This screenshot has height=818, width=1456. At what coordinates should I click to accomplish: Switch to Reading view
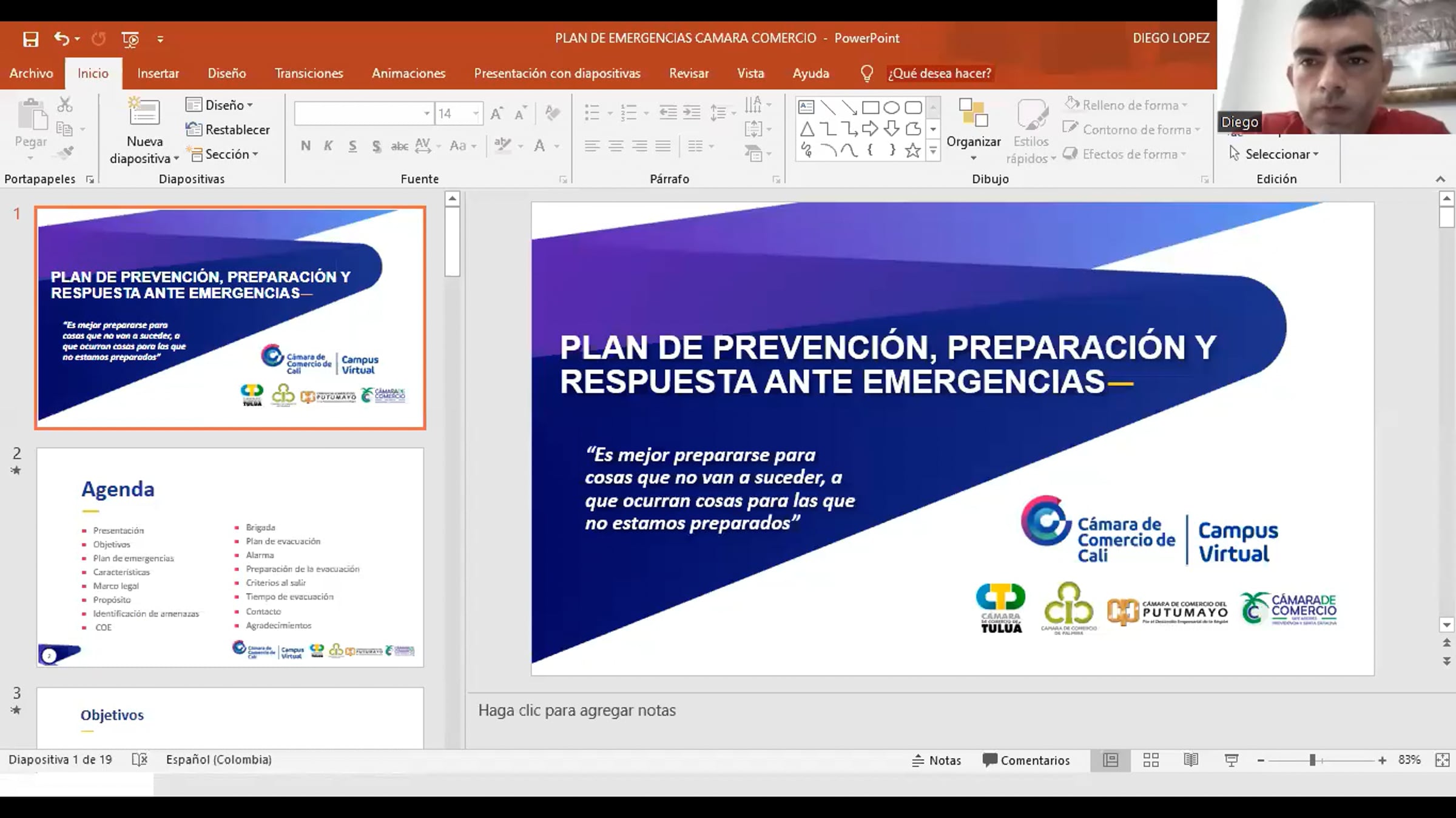1191,760
